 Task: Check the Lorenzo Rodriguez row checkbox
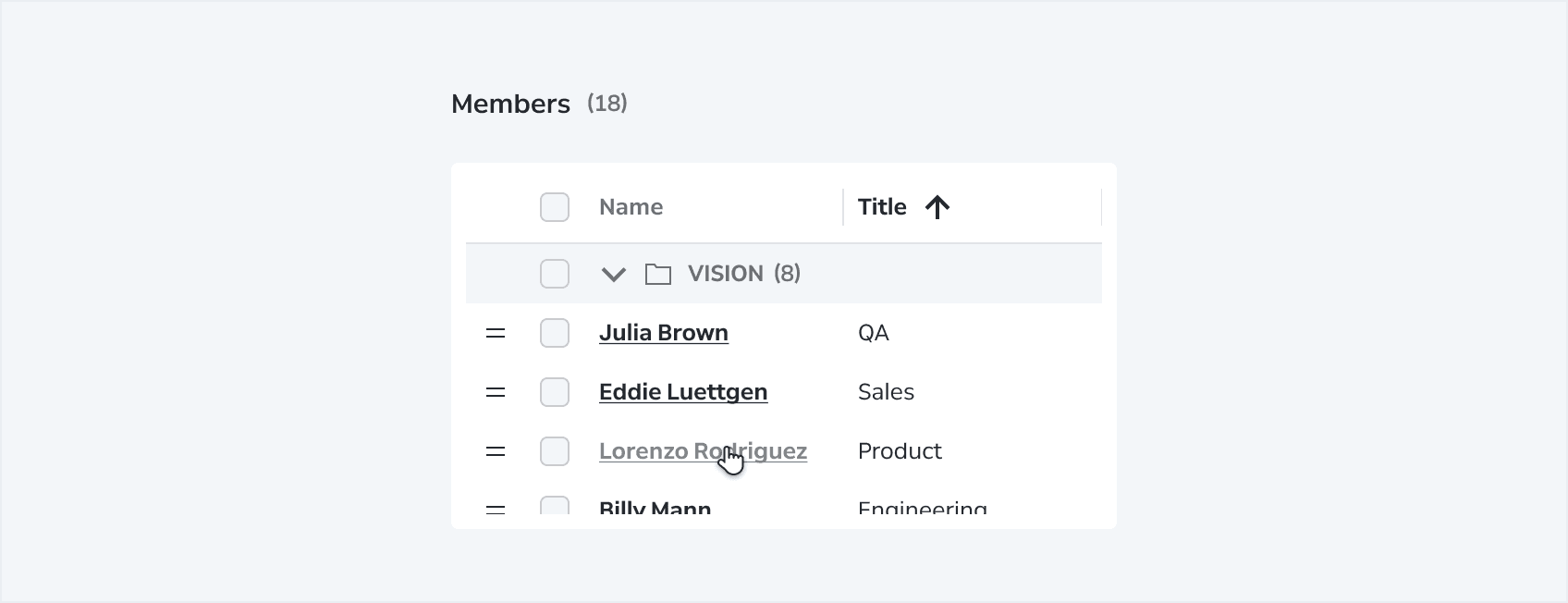pyautogui.click(x=555, y=451)
